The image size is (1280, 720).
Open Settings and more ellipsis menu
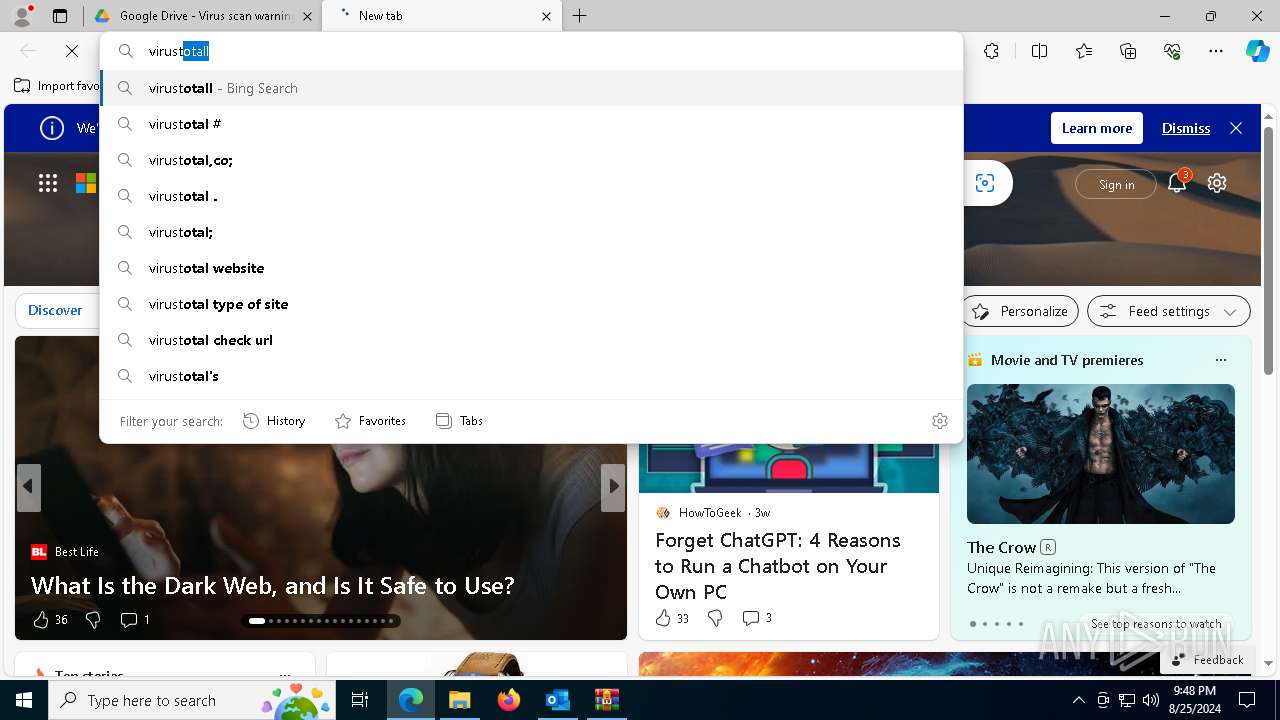(1216, 51)
